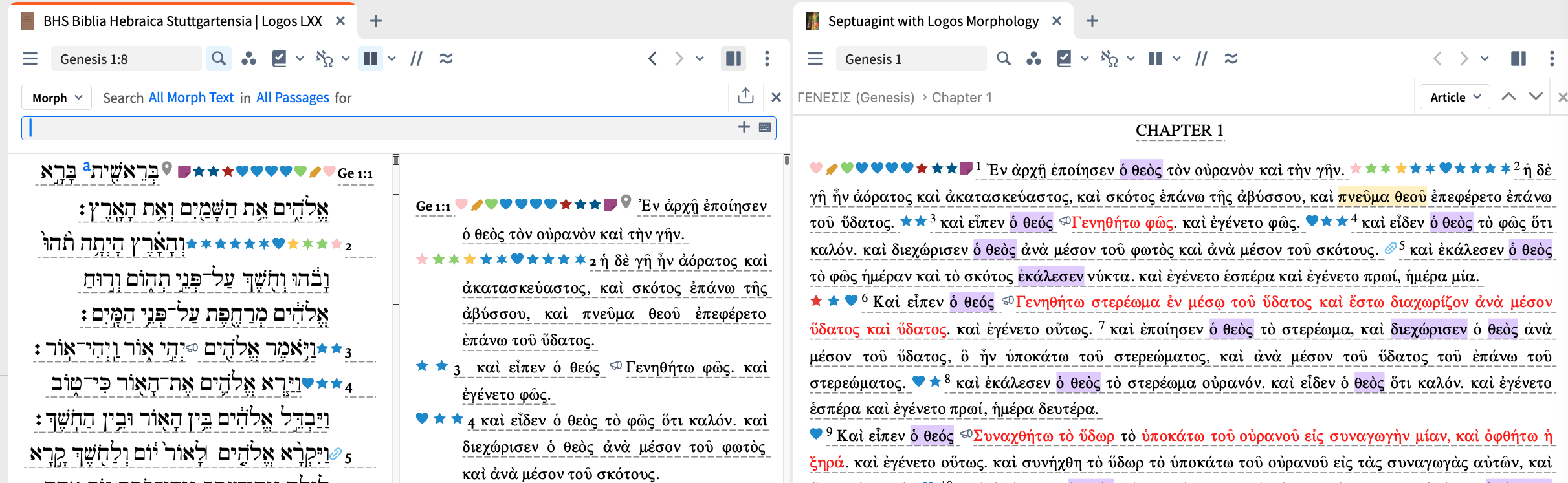Click the interlinear icon in BHS panel
The width and height of the screenshot is (1568, 483).
[x=324, y=59]
